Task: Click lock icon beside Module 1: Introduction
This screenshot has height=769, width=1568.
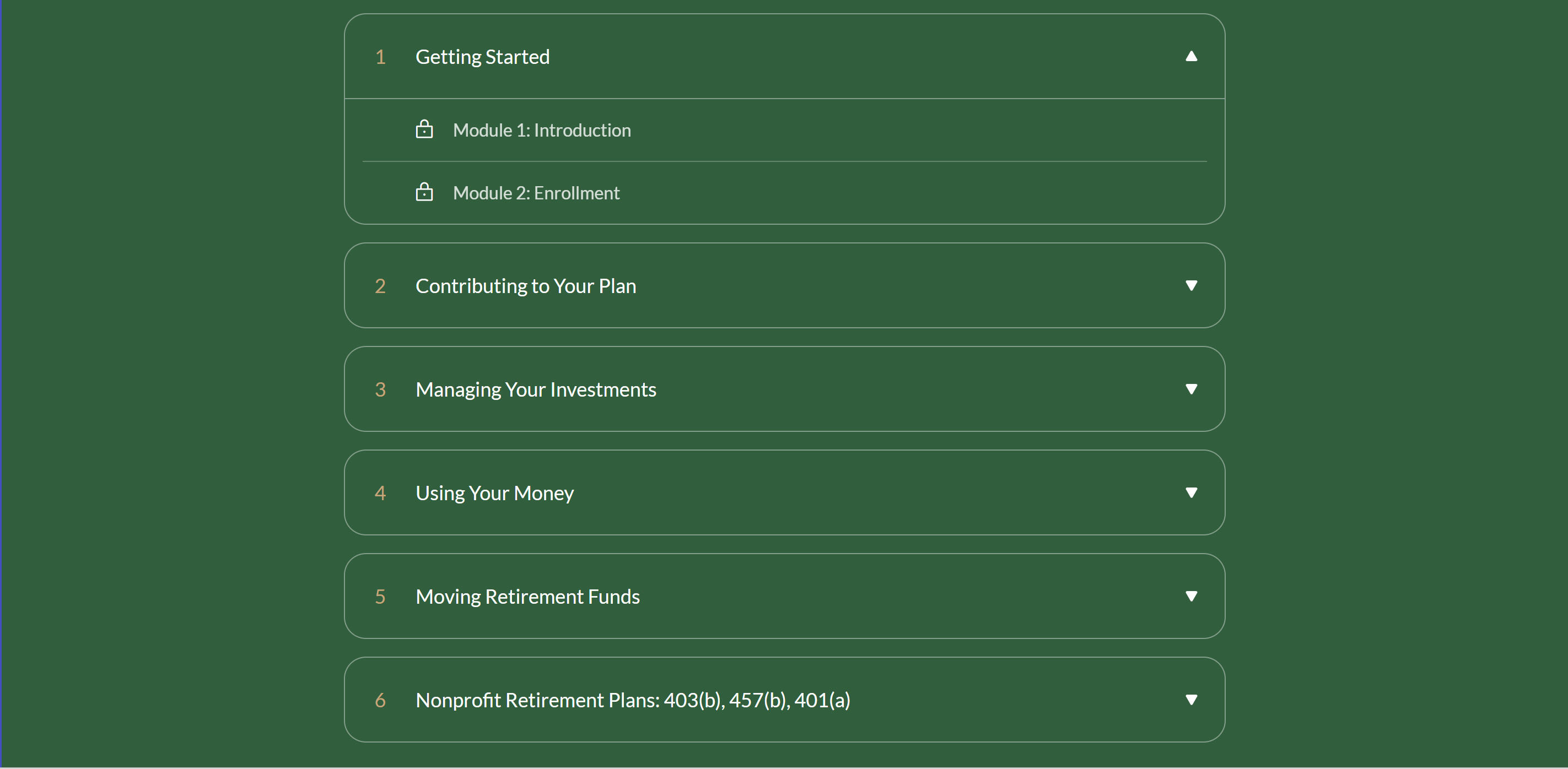Action: pyautogui.click(x=424, y=129)
